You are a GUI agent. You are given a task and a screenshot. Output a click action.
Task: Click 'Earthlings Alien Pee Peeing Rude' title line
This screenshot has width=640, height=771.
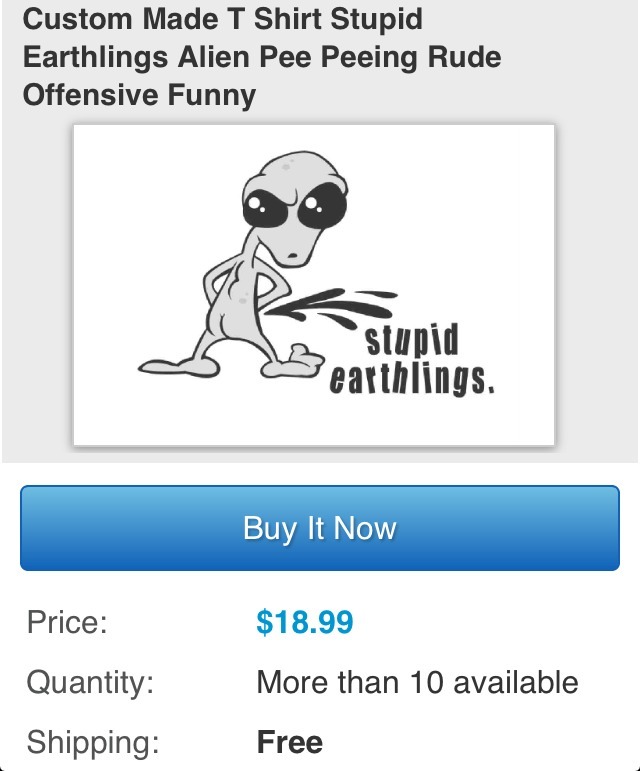pyautogui.click(x=262, y=57)
